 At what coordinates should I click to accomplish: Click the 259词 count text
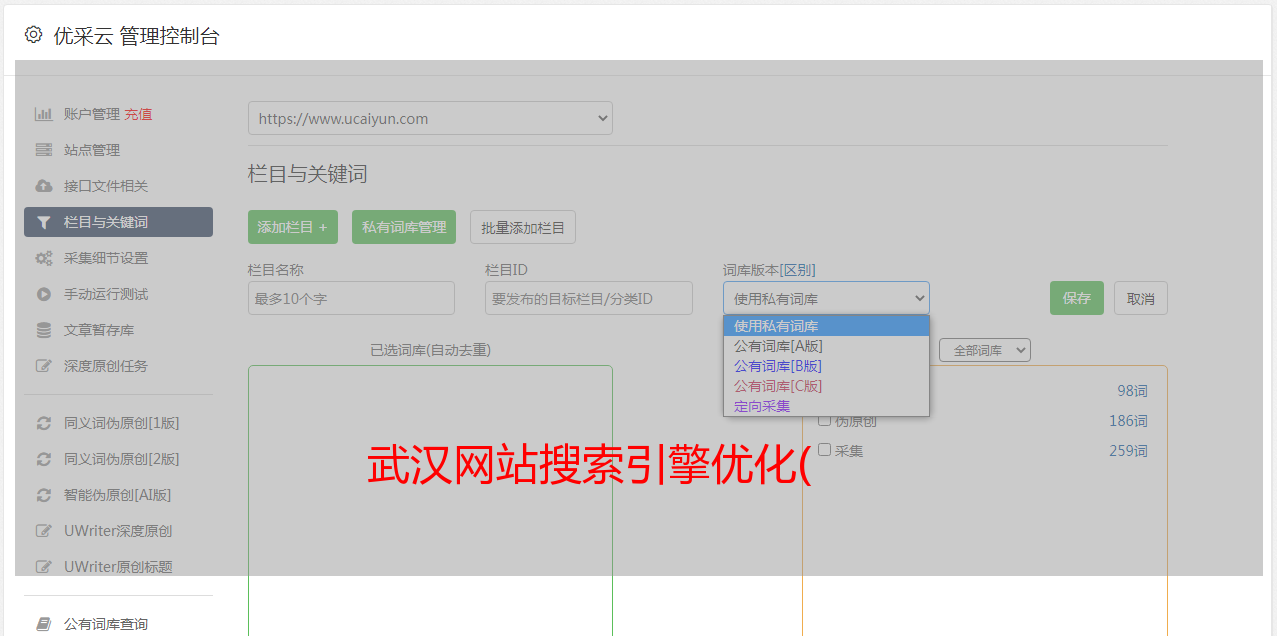pos(1128,451)
